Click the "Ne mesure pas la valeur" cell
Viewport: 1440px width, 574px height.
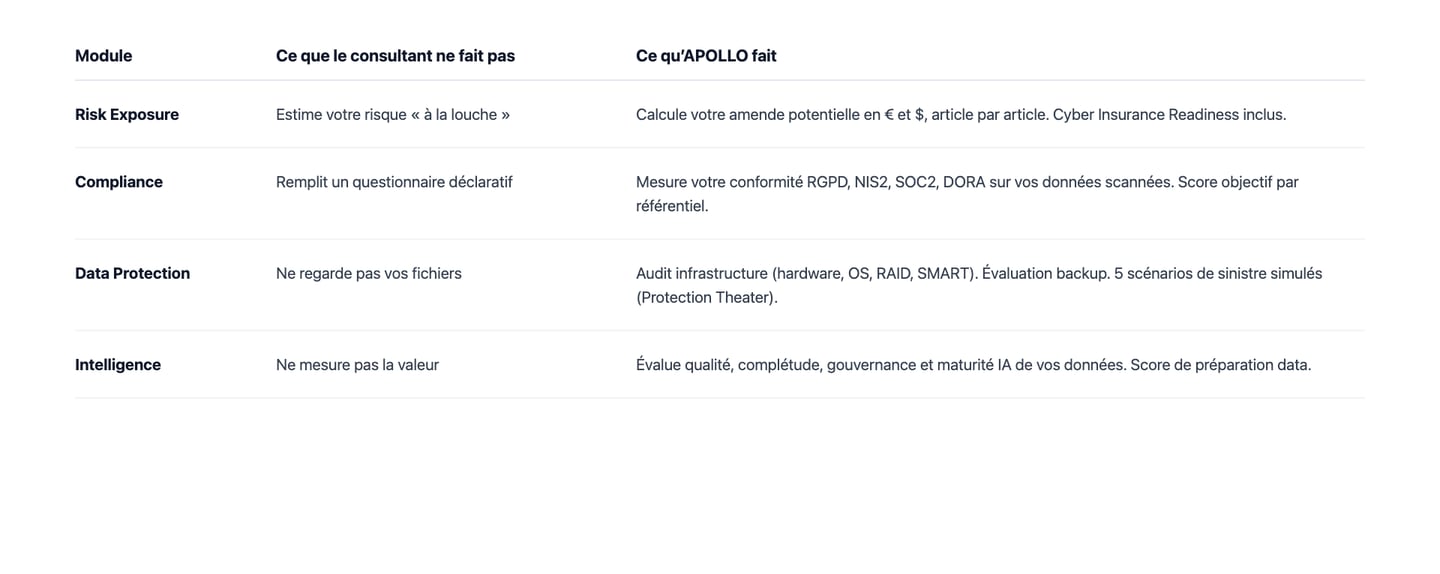click(357, 365)
